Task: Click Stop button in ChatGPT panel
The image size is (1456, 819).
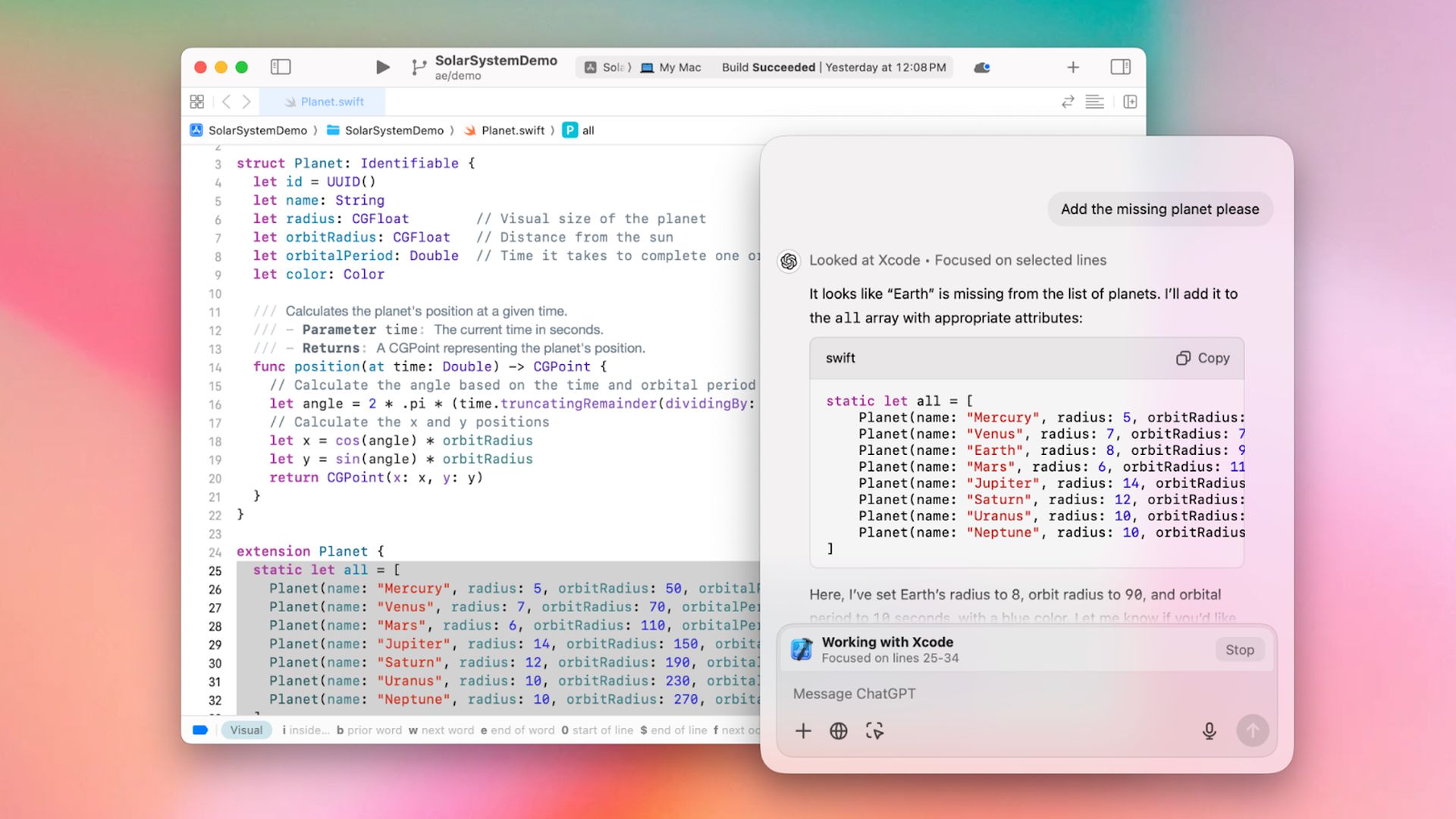Action: pos(1239,649)
